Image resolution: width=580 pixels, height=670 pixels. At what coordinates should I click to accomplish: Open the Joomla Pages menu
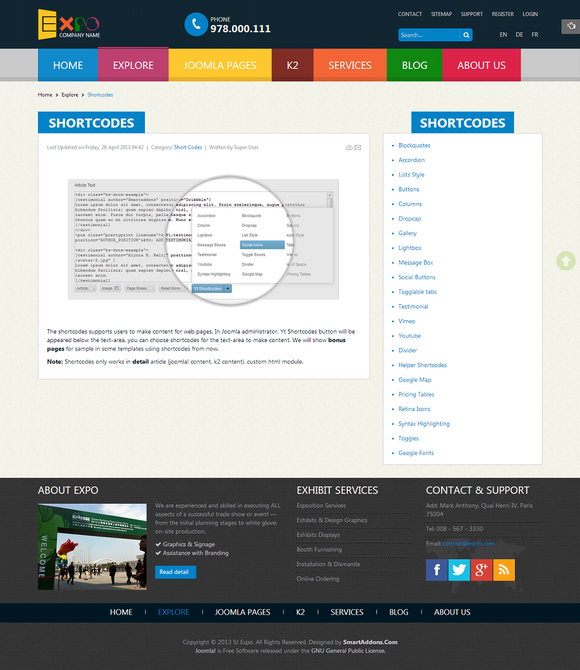pyautogui.click(x=220, y=65)
